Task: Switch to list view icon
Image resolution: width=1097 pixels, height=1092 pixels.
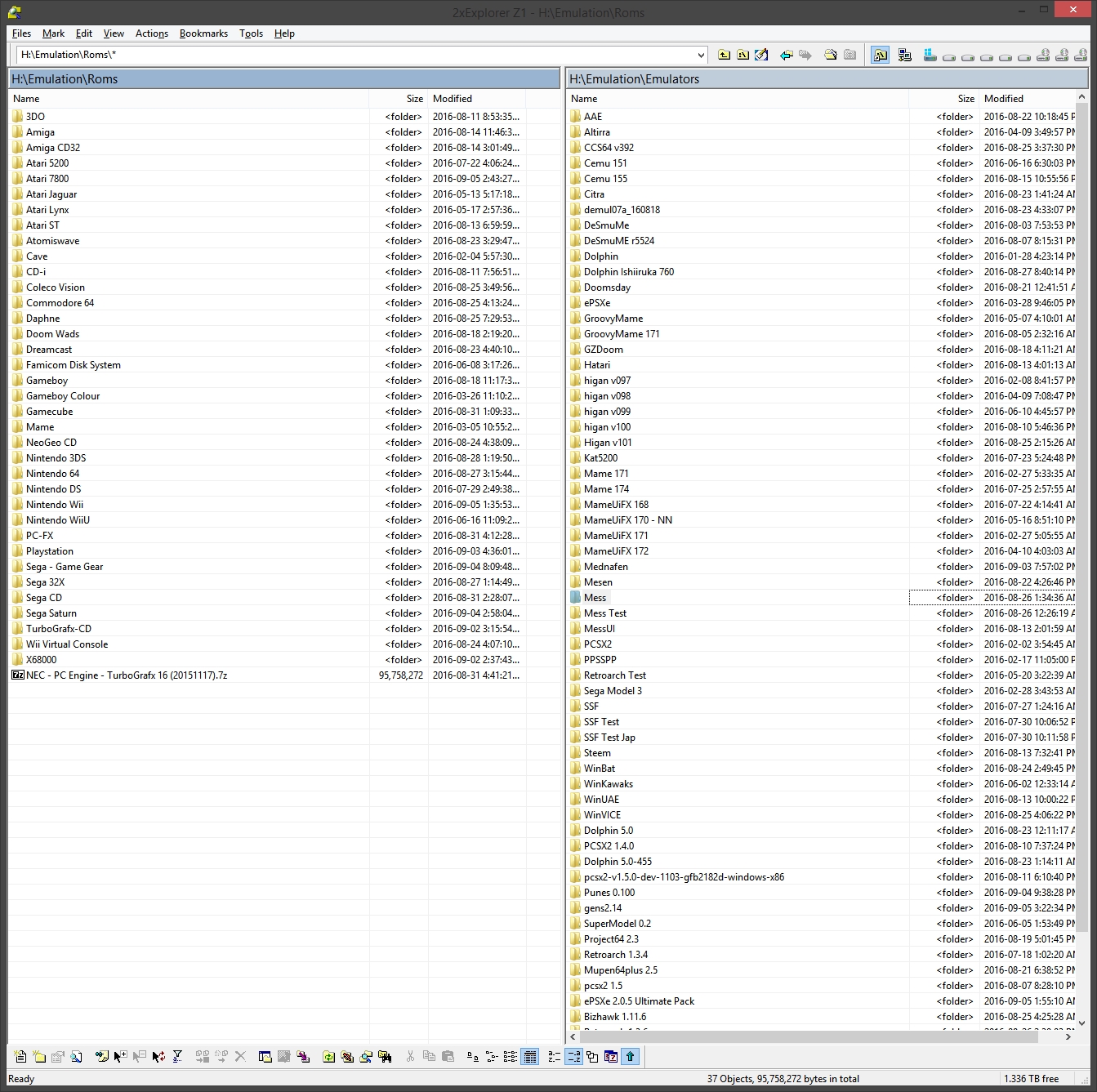Action: pyautogui.click(x=511, y=1056)
